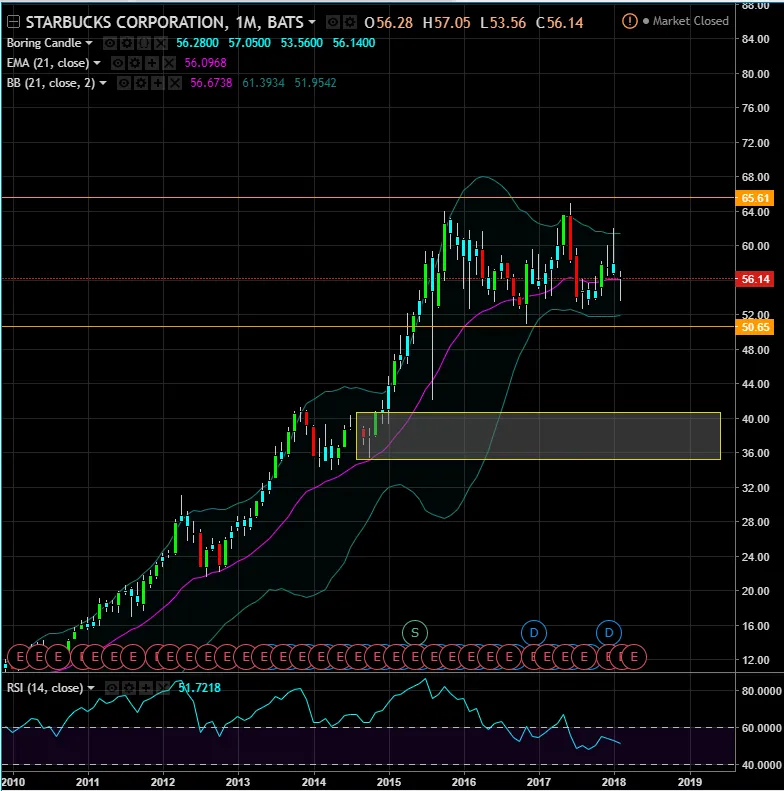Click the 80.0000 label on RSI axis
Screen dimensions: 784x791
(761, 691)
